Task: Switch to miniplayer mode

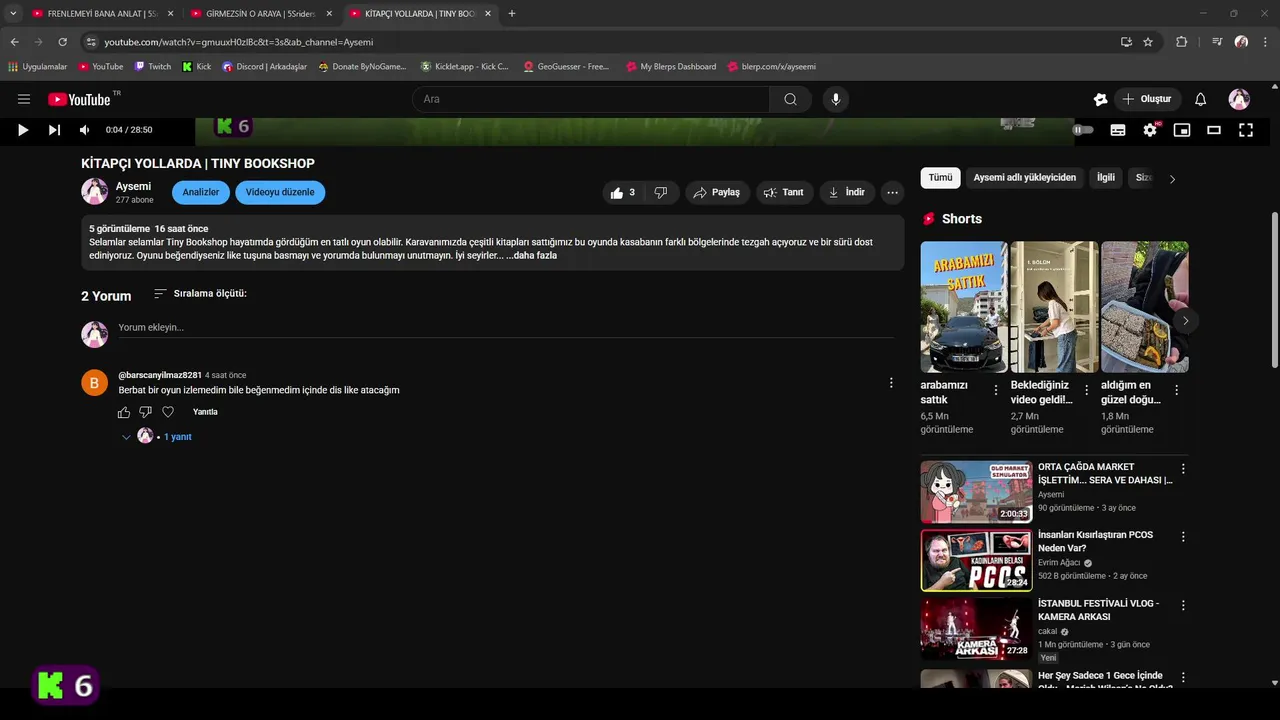Action: pos(1182,130)
